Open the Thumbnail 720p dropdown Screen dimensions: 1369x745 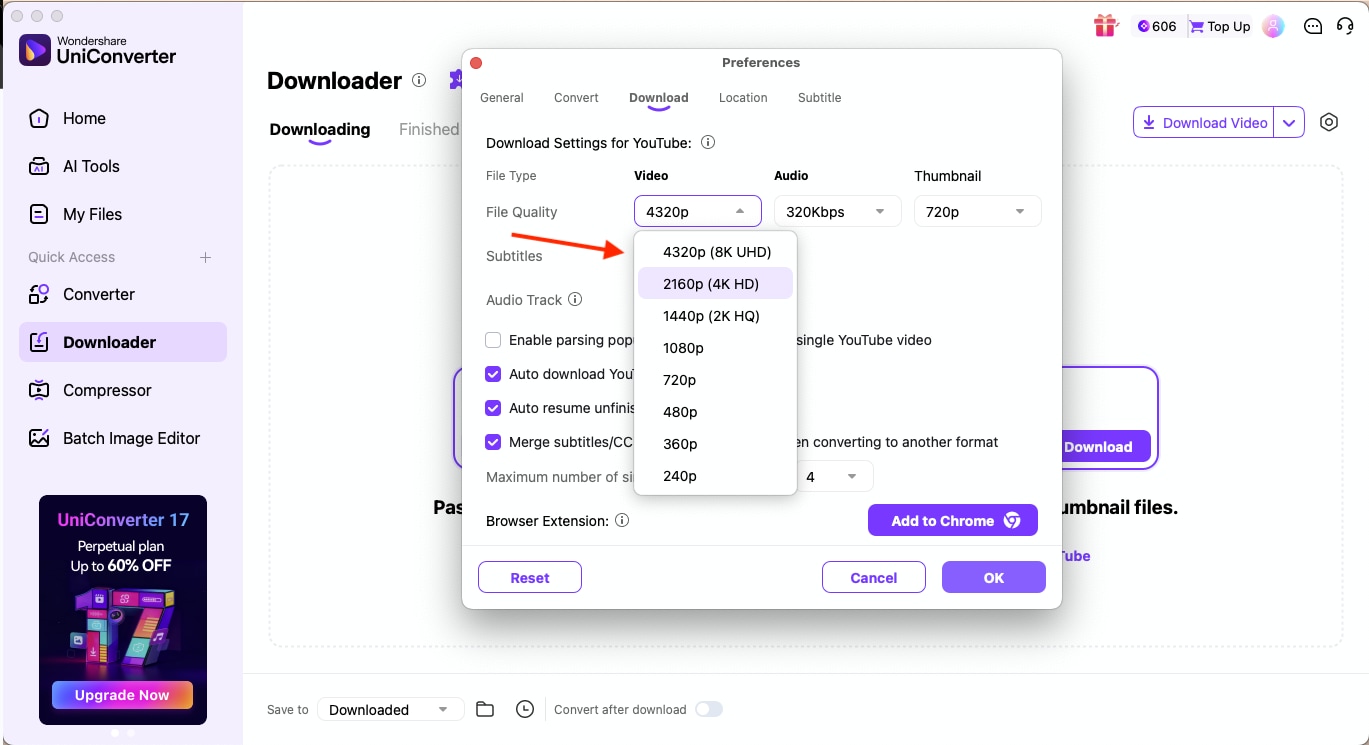tap(977, 211)
